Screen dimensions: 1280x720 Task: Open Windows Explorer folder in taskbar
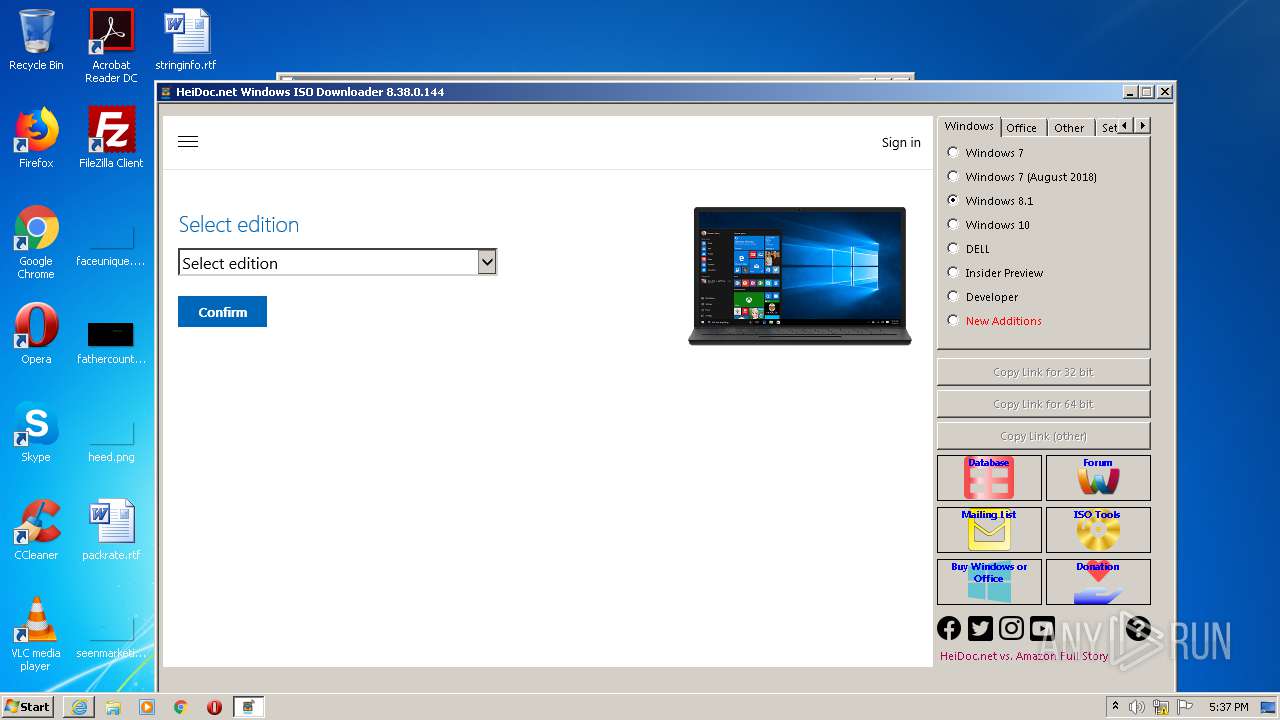tap(113, 707)
